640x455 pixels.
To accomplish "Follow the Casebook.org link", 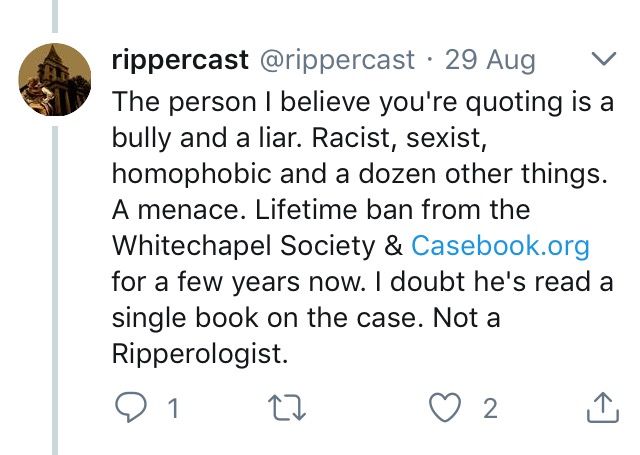I will pos(501,245).
